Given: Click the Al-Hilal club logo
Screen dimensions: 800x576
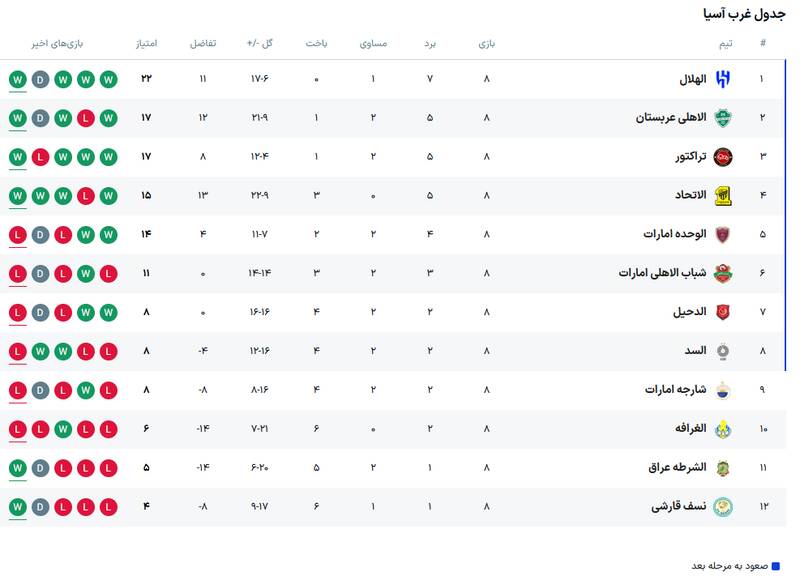Looking at the screenshot, I should 723,79.
